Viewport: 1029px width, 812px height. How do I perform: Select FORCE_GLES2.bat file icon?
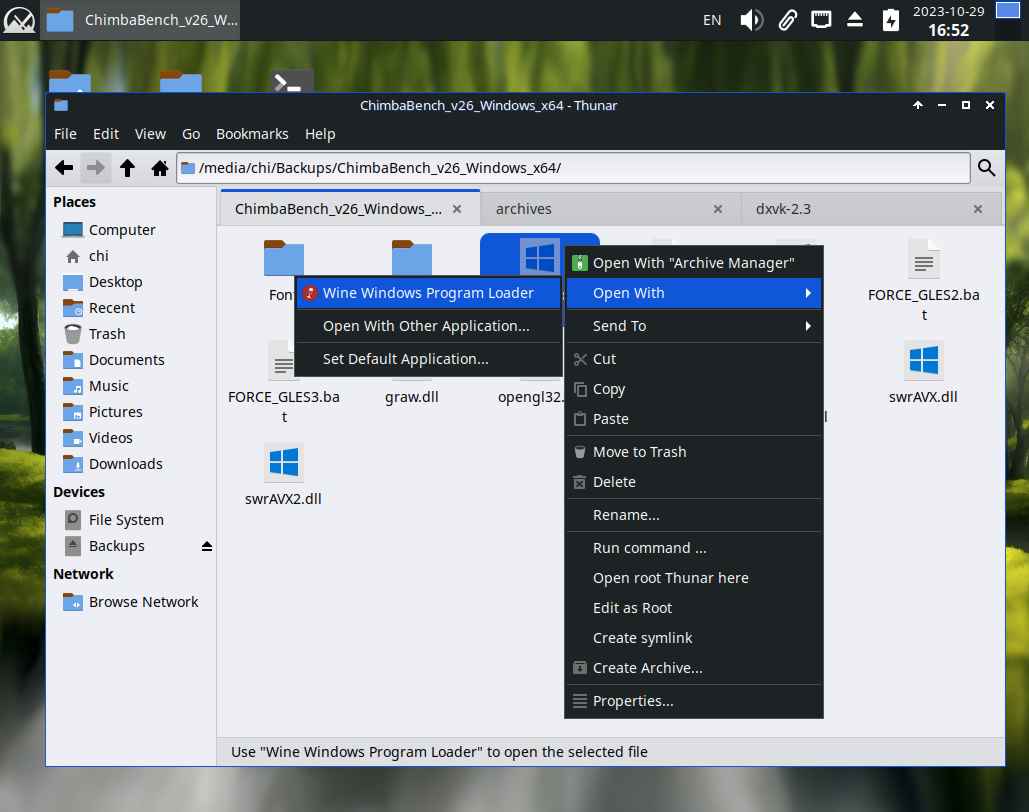(x=923, y=259)
